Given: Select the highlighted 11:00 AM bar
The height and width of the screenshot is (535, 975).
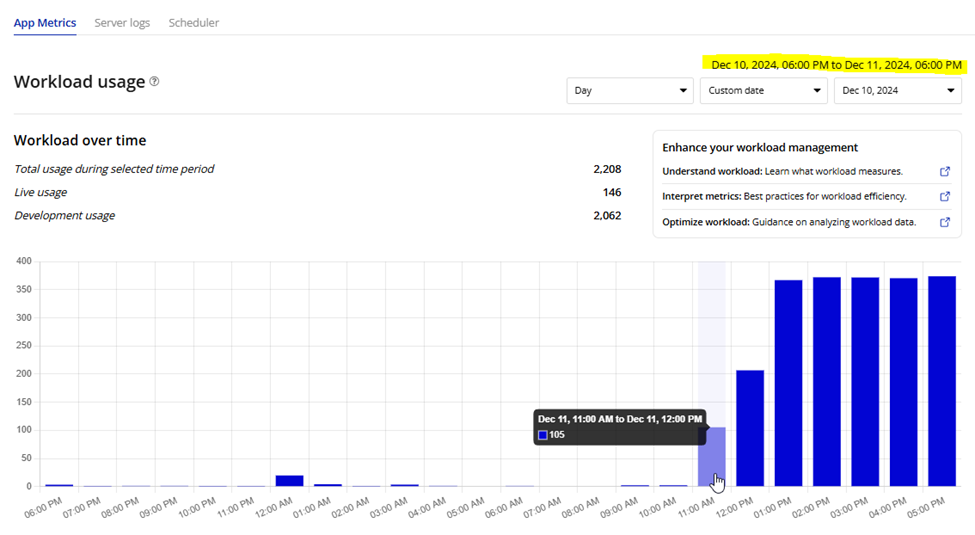Looking at the screenshot, I should tap(711, 457).
